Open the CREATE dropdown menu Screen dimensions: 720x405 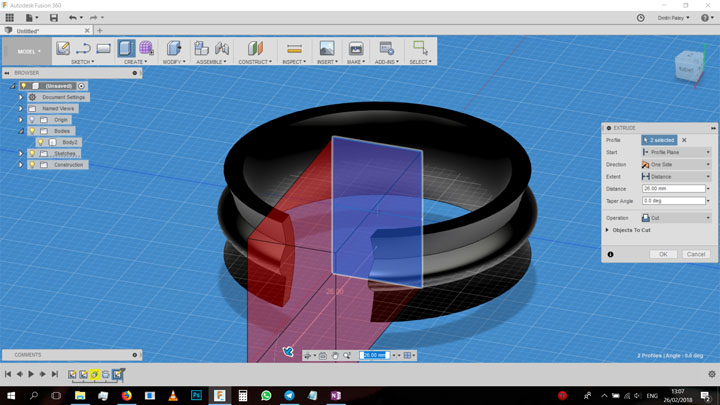(x=135, y=62)
